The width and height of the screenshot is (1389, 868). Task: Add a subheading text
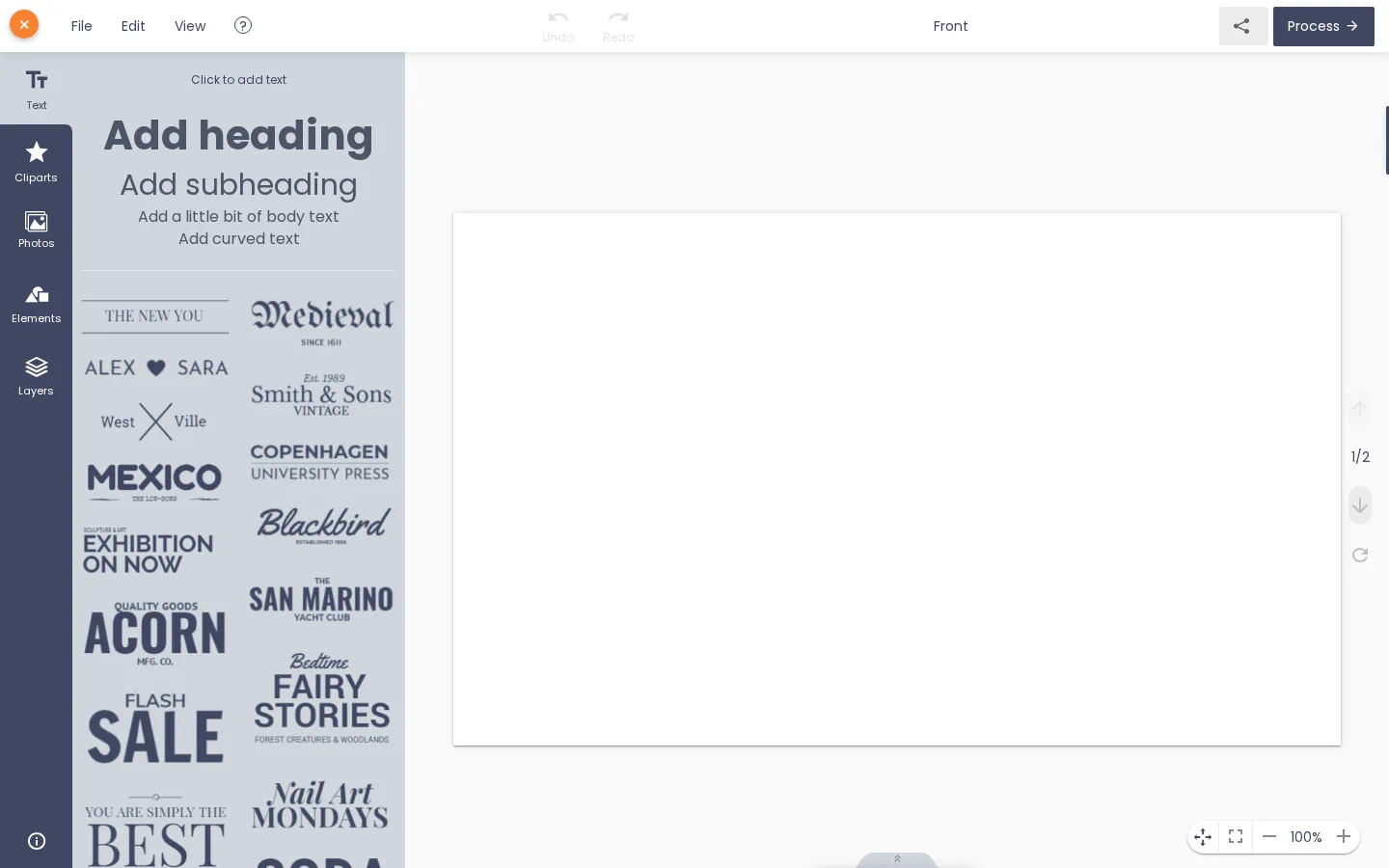pos(238,184)
